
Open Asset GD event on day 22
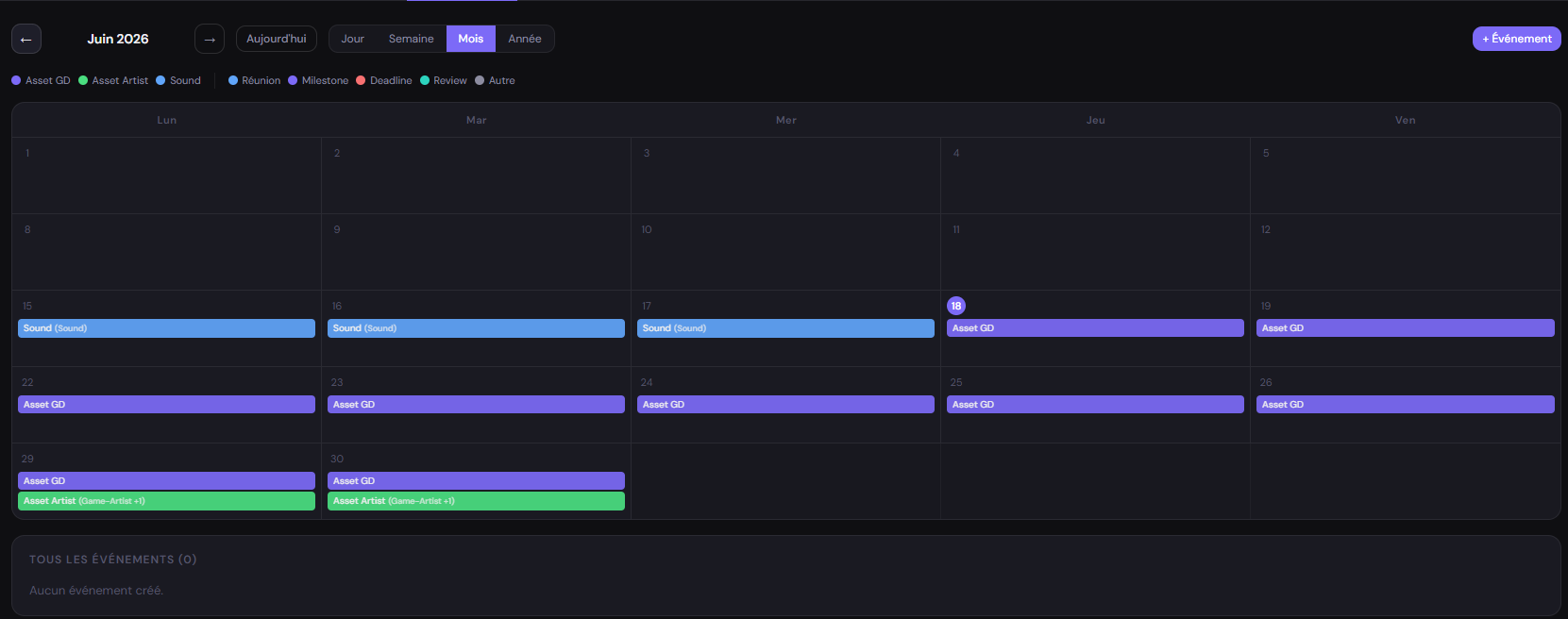[166, 405]
